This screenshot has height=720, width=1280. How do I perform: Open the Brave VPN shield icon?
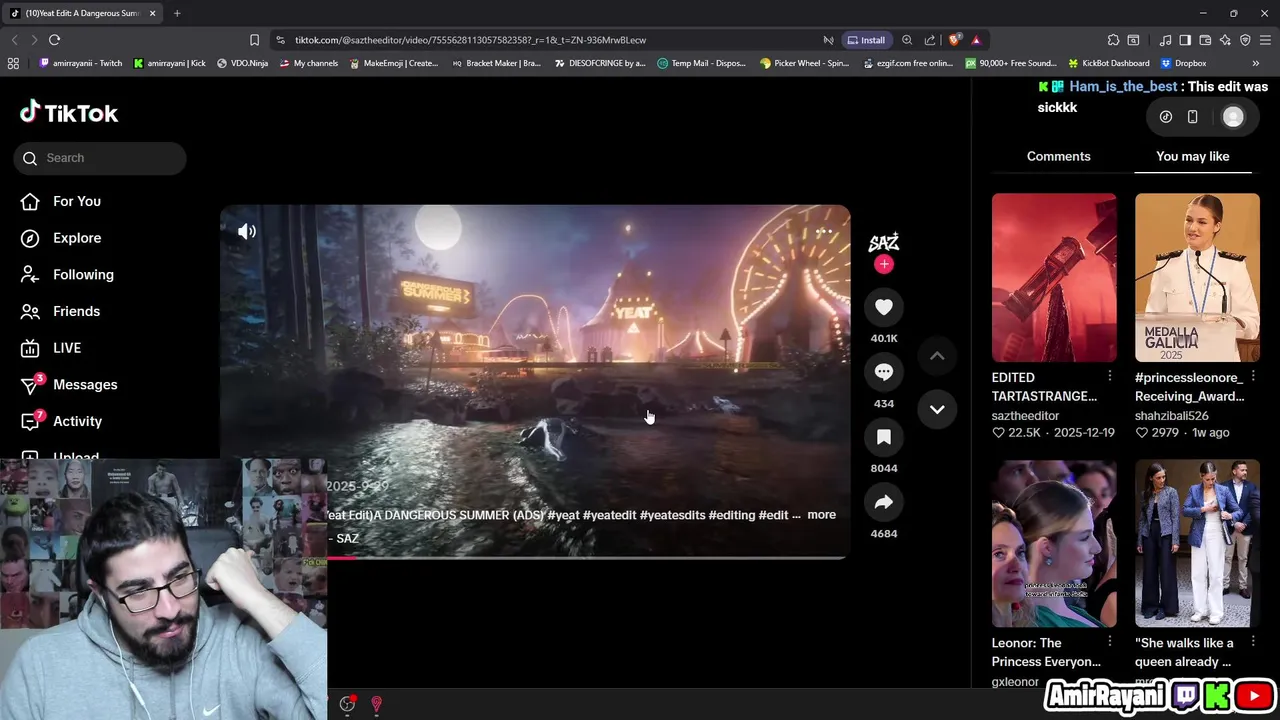pos(1245,40)
